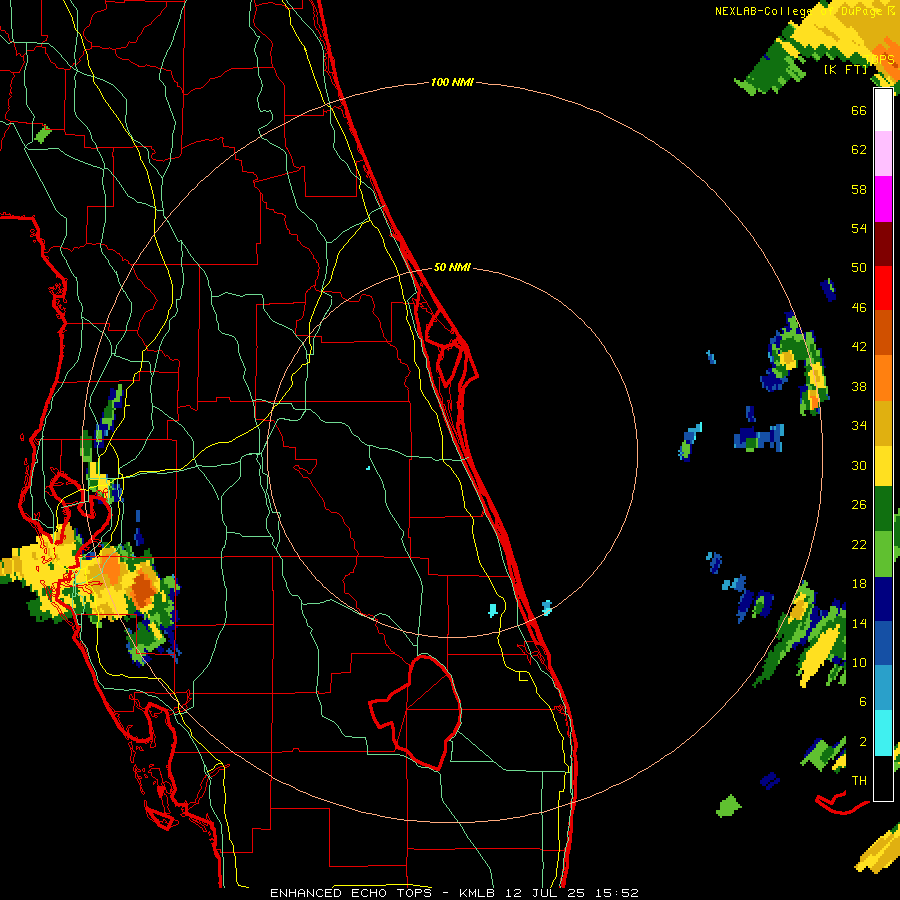Pick the light orange scale swatch
The width and height of the screenshot is (900, 900).
pyautogui.click(x=883, y=378)
